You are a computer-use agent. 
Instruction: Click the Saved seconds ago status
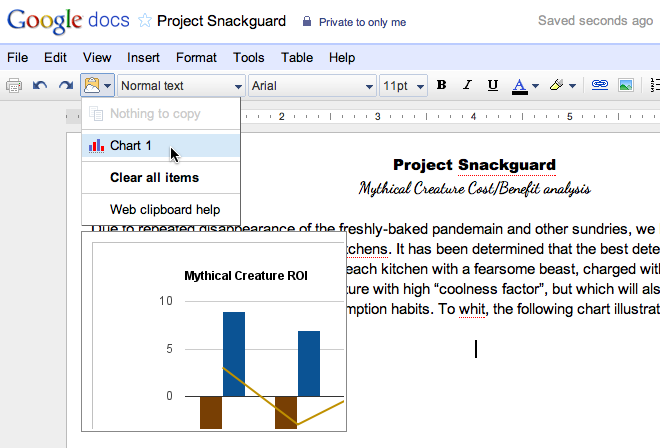click(595, 21)
